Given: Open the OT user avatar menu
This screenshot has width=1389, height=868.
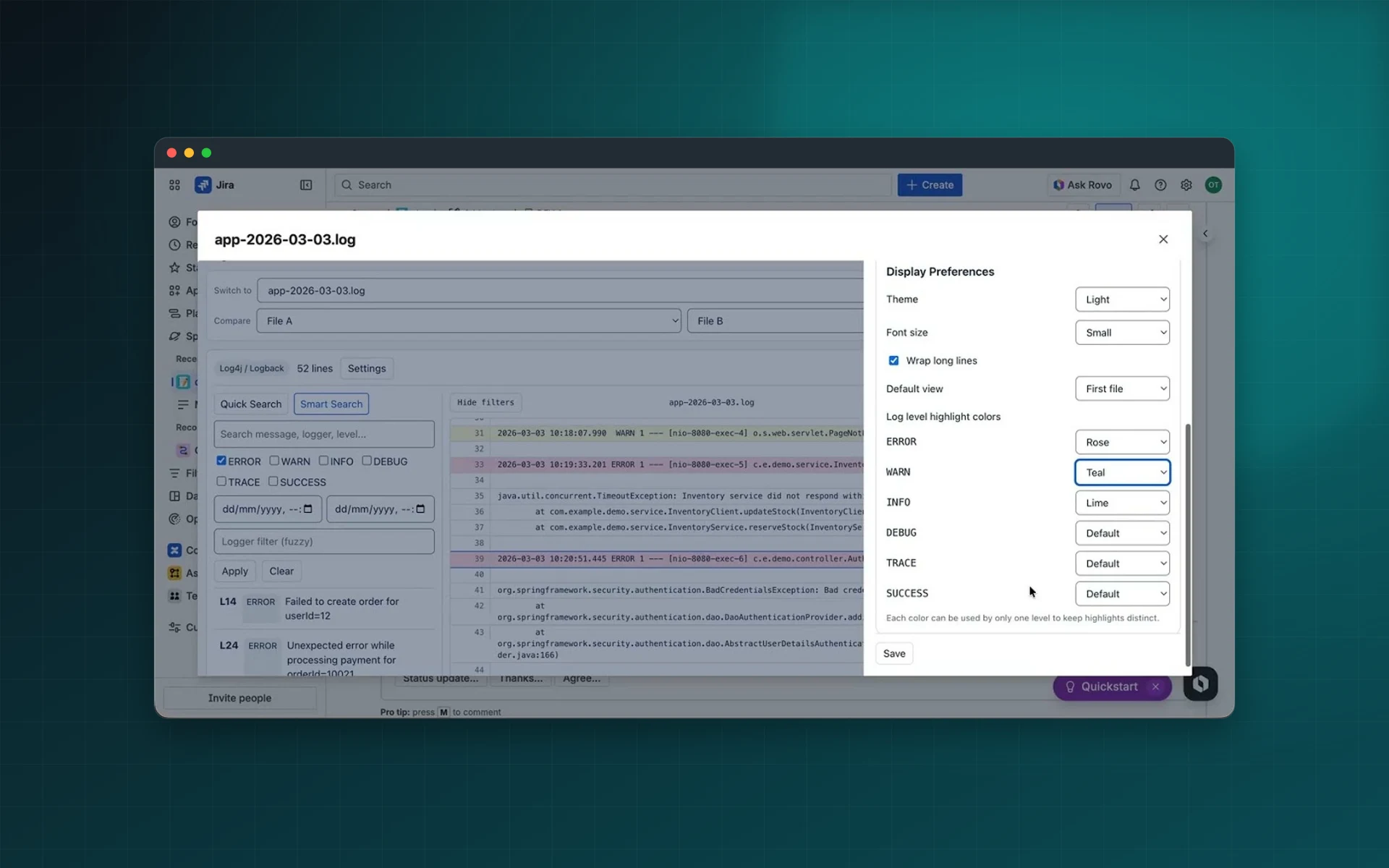Looking at the screenshot, I should click(x=1213, y=185).
